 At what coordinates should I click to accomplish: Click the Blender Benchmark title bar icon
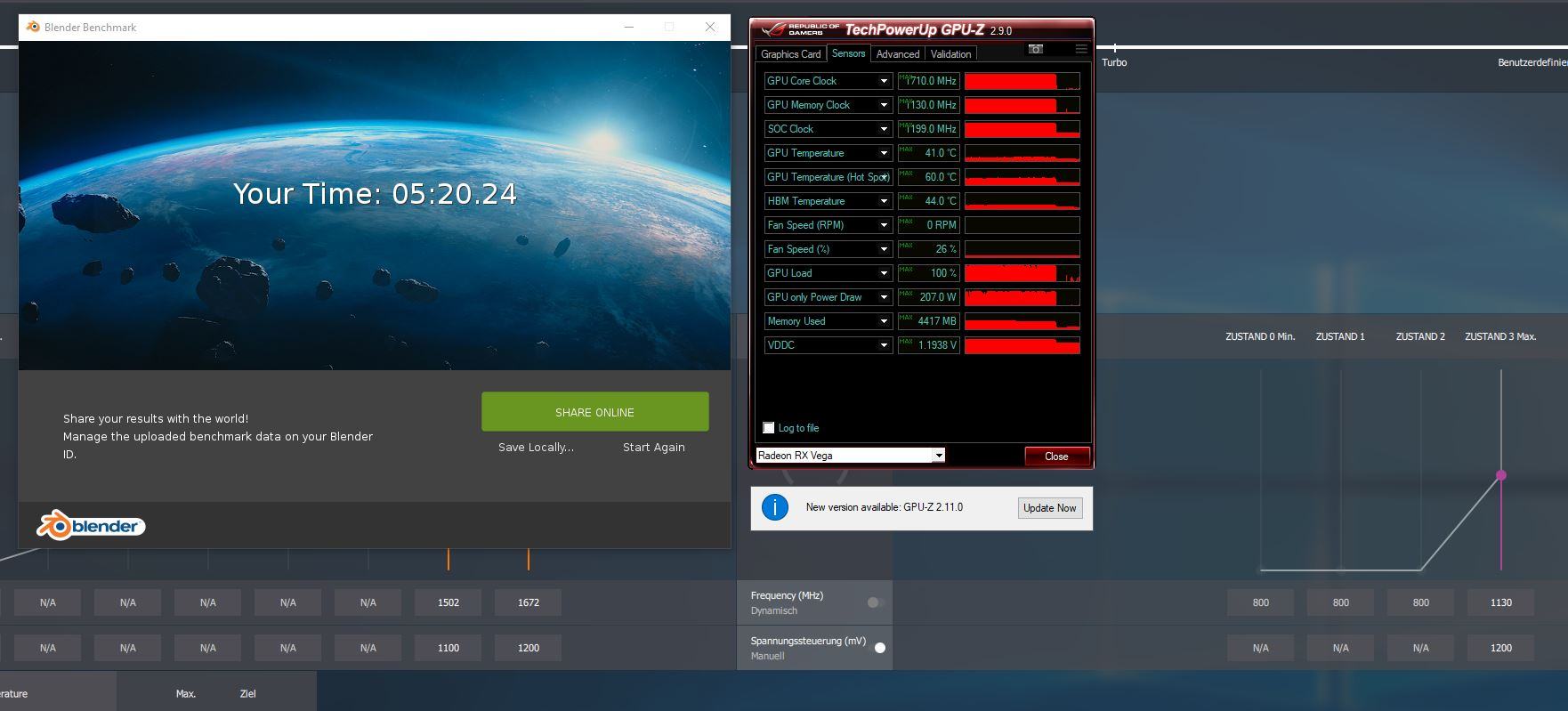33,27
